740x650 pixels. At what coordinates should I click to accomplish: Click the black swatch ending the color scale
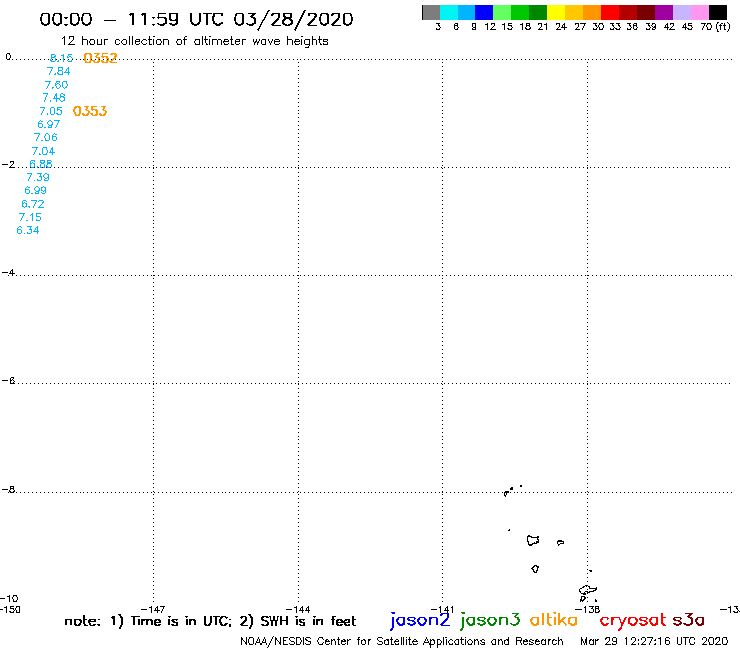[718, 12]
